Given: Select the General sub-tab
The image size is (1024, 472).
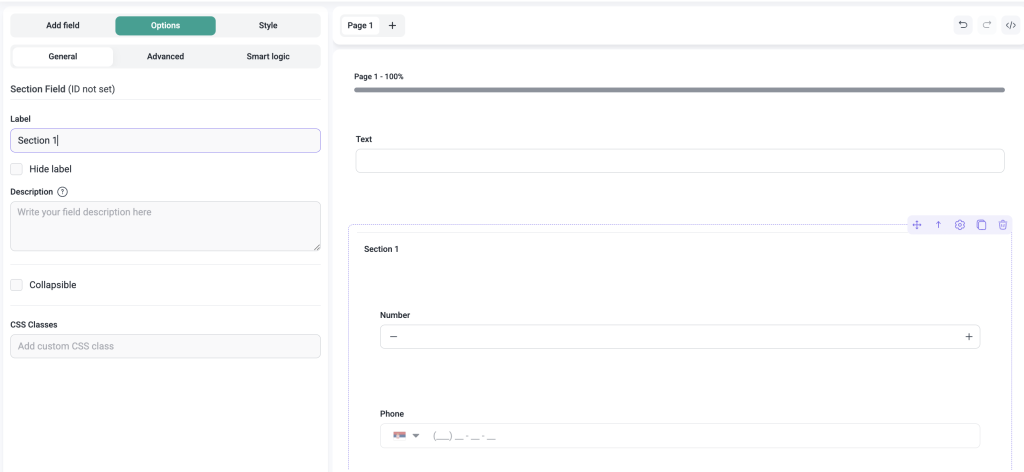Looking at the screenshot, I should (63, 57).
